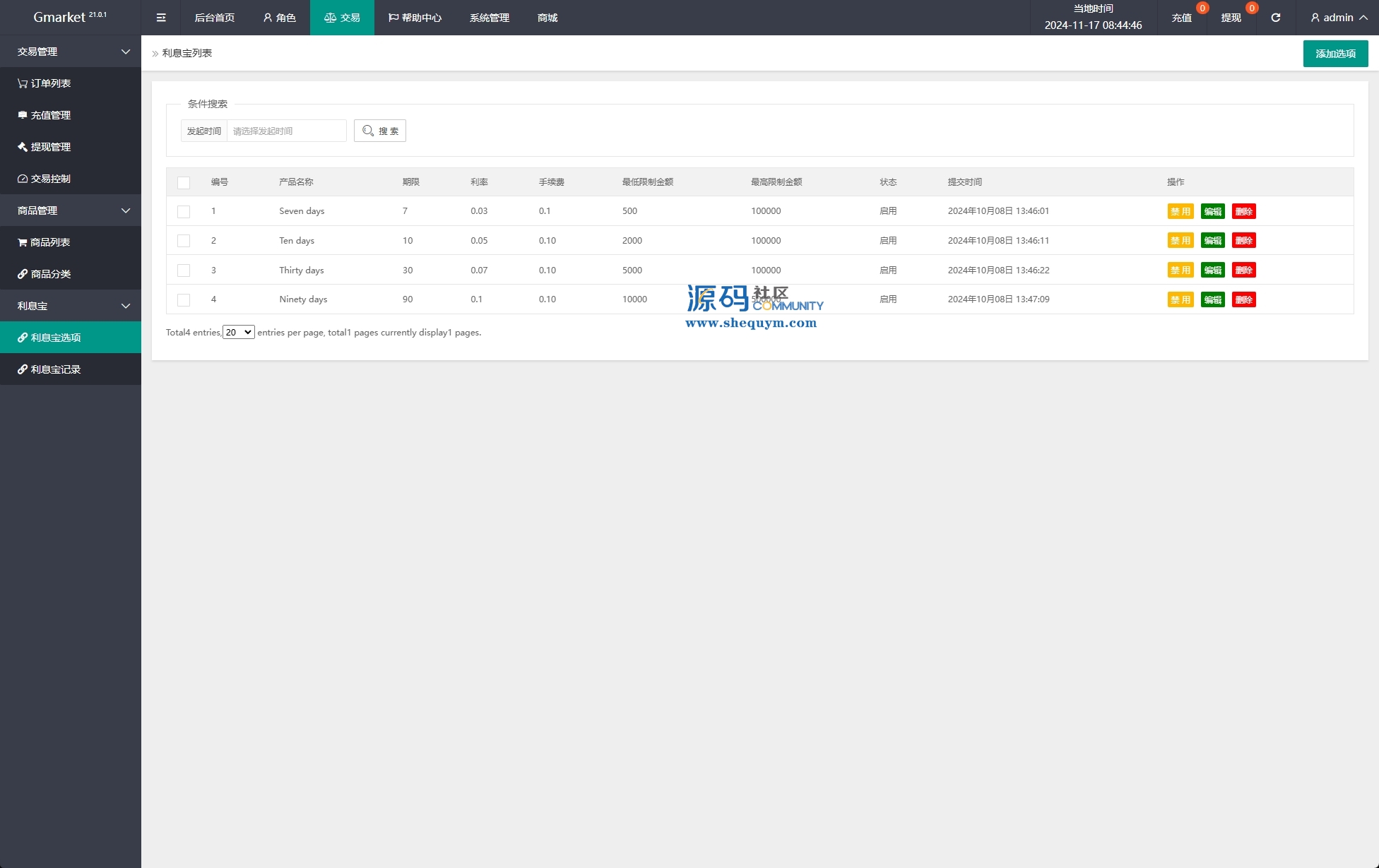Open 提现管理 with the hammer icon

[x=44, y=147]
